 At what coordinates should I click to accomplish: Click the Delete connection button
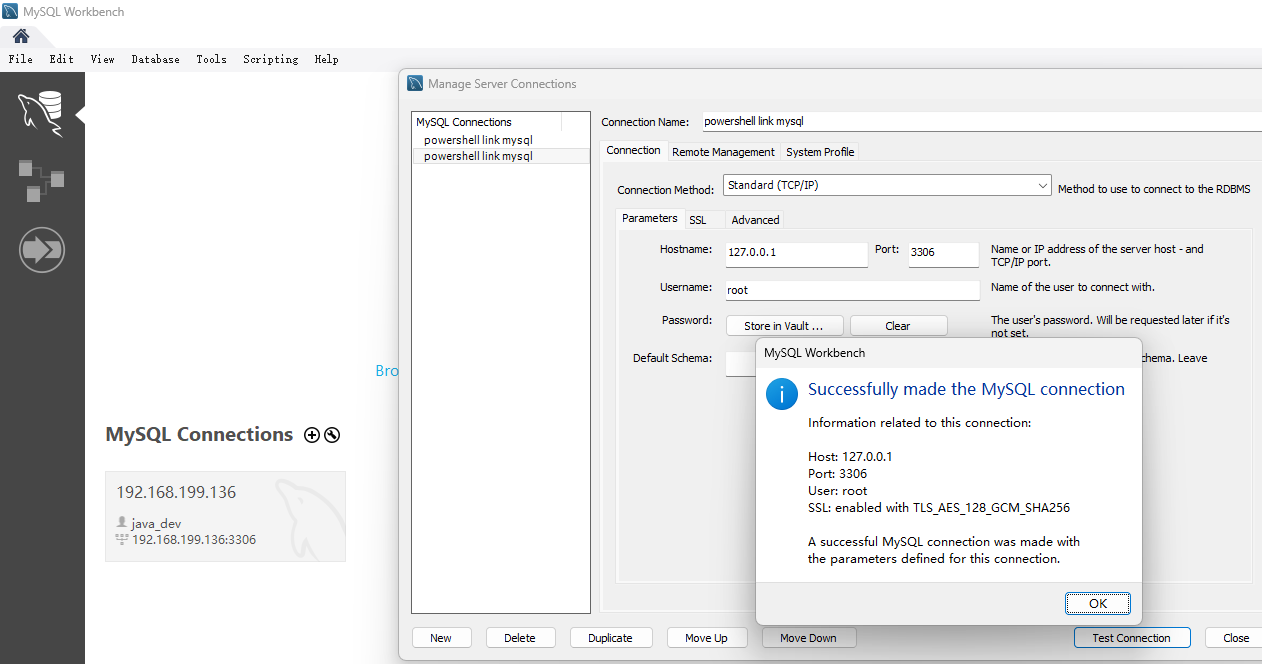point(519,638)
